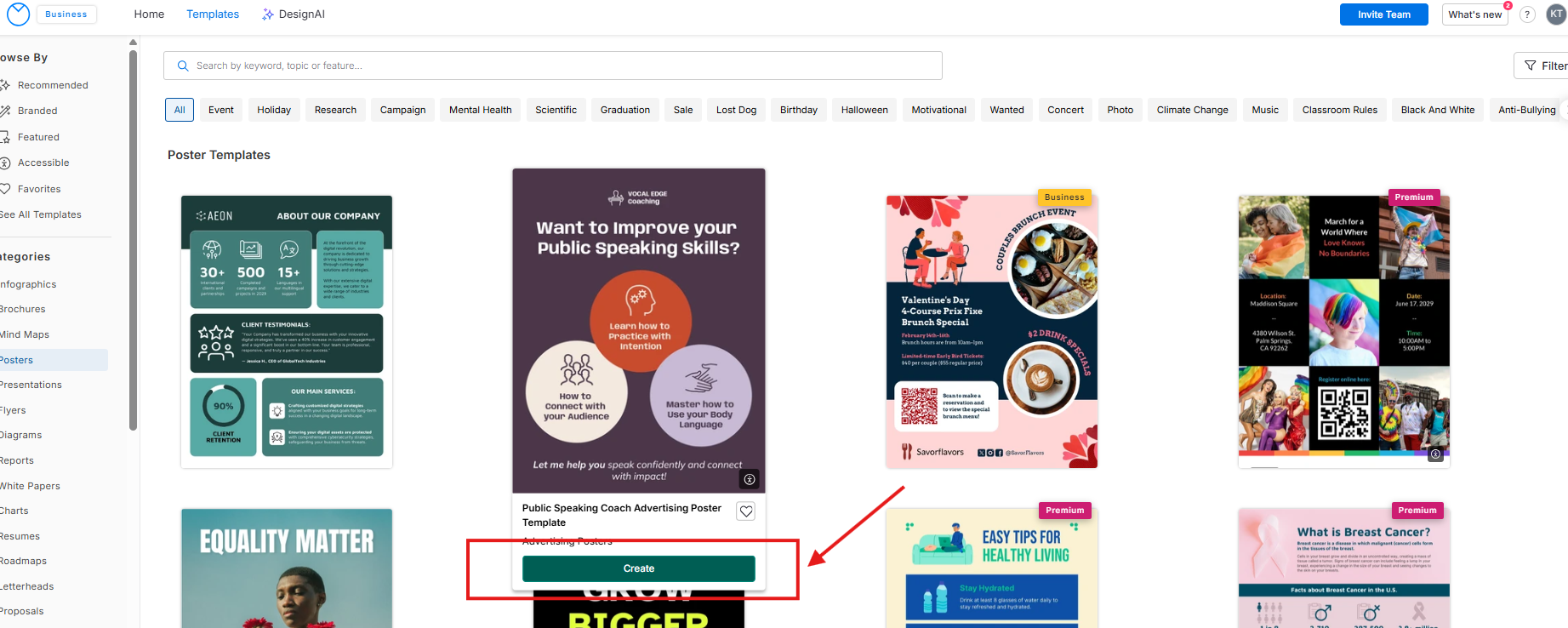1568x628 pixels.
Task: Favorite the Public Speaking Coach poster template
Action: [x=746, y=511]
